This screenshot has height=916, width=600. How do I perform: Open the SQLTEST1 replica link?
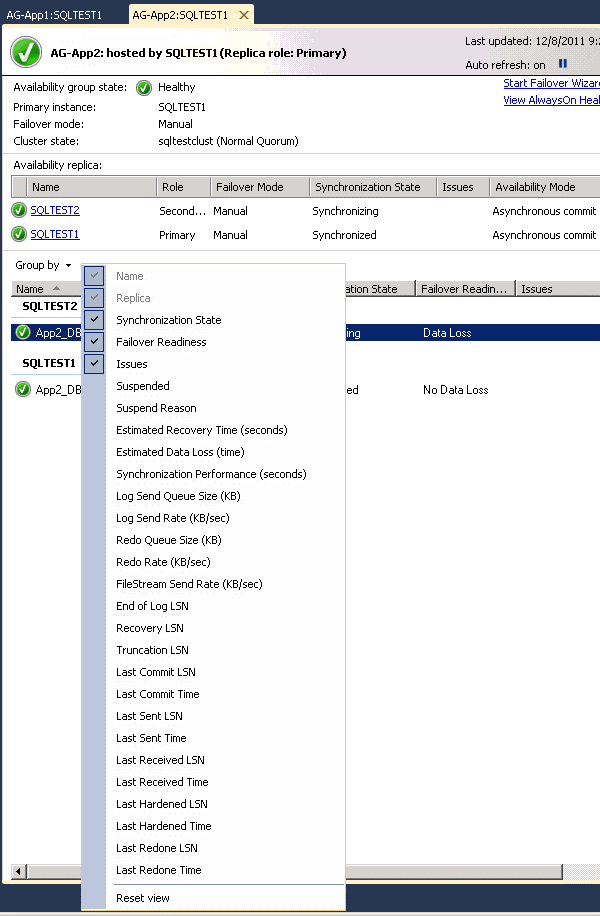click(55, 234)
